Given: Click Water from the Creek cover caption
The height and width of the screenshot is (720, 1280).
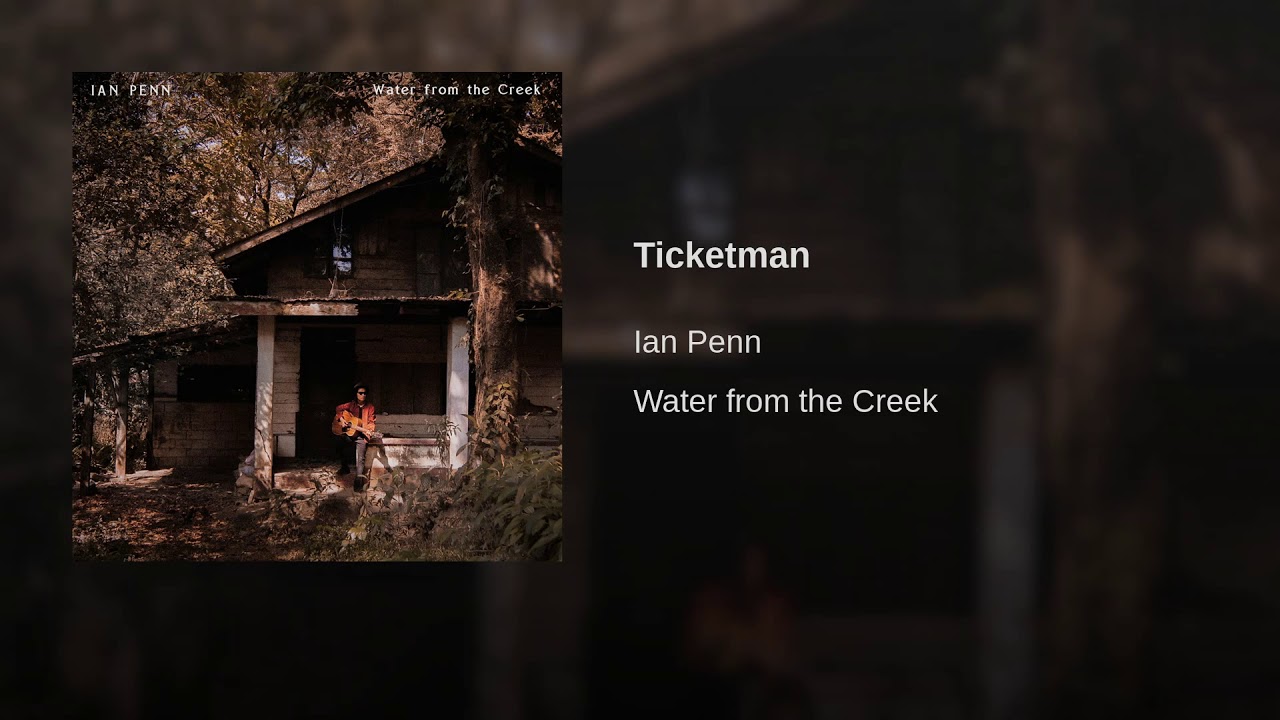Looking at the screenshot, I should click(x=457, y=89).
